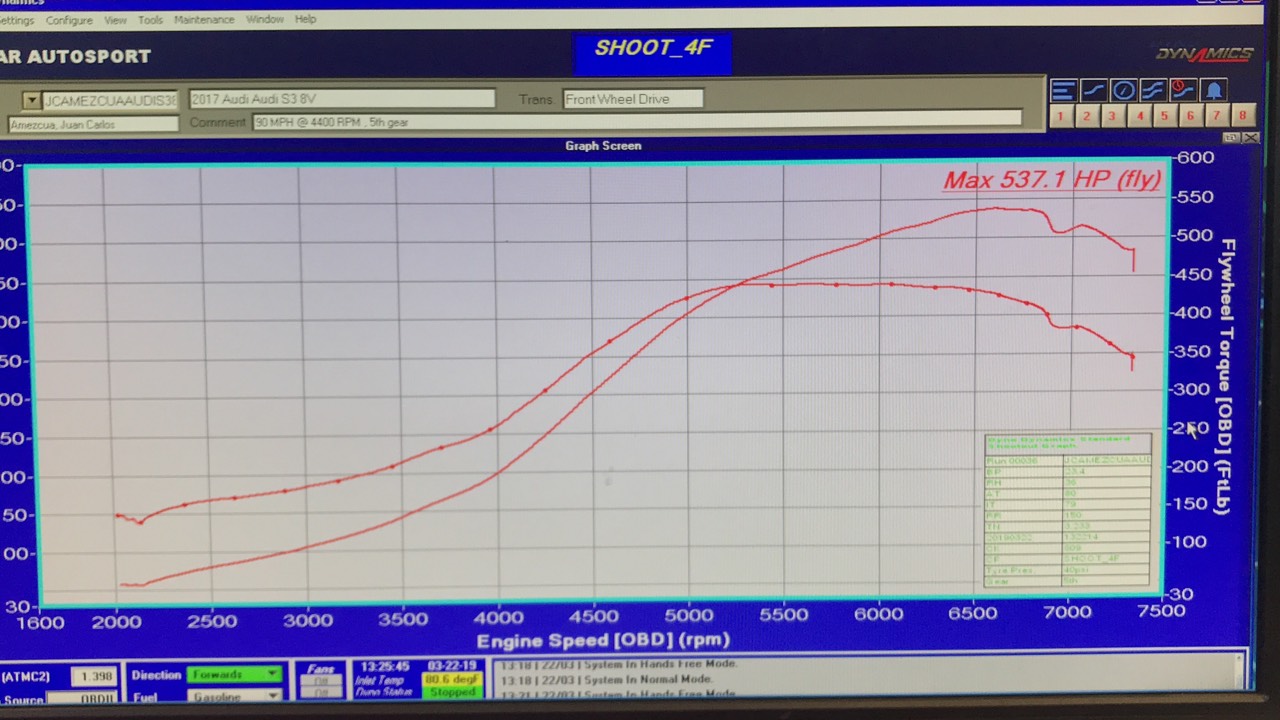
Task: Click the bell alarm icon
Action: [x=1213, y=91]
